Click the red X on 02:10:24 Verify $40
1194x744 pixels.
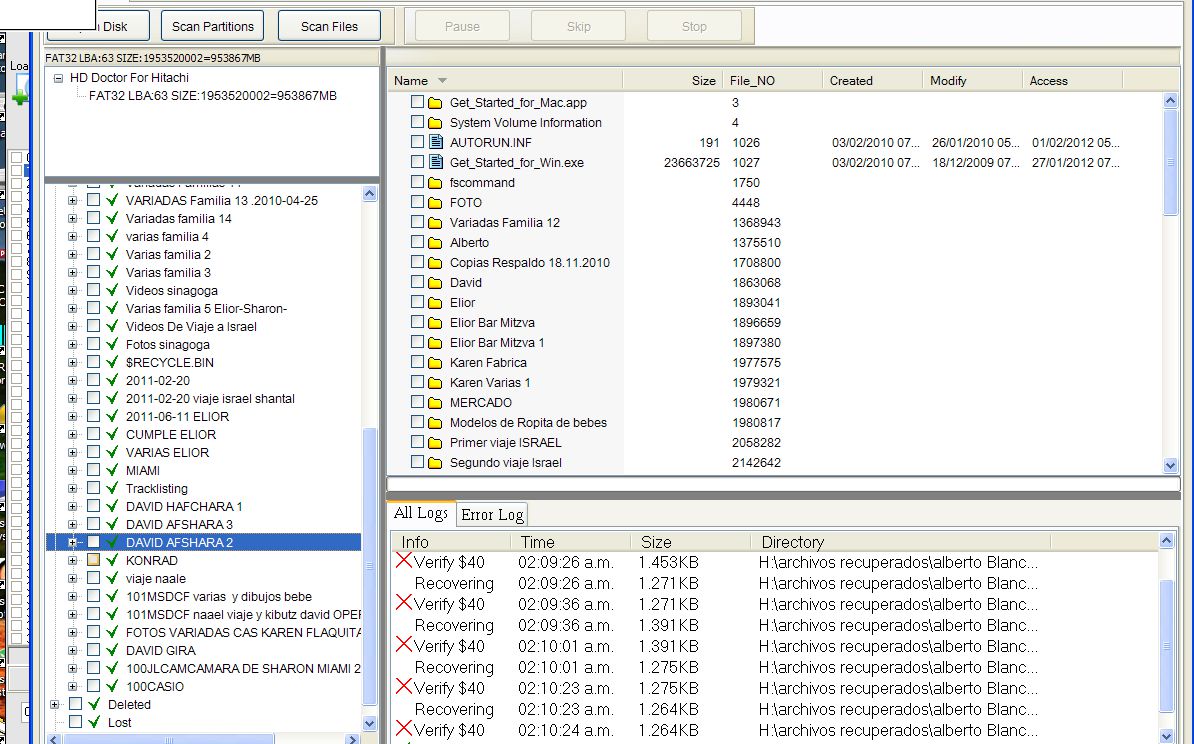[x=404, y=728]
